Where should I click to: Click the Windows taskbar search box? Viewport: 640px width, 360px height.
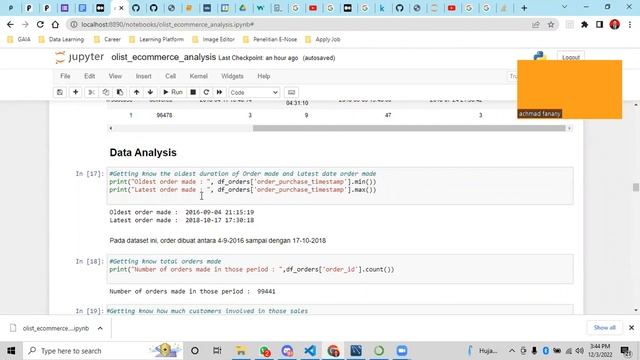pos(102,351)
